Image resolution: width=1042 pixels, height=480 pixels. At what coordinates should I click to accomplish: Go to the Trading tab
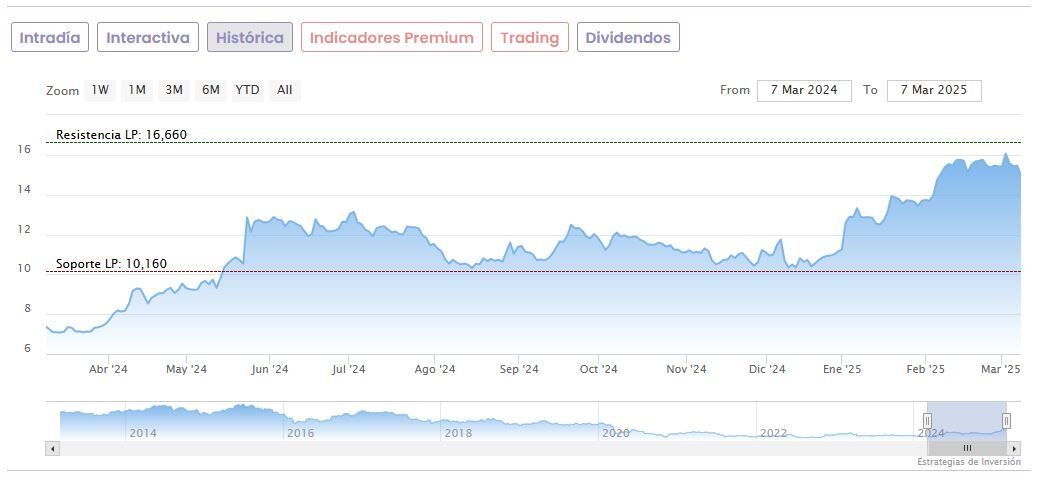(529, 38)
